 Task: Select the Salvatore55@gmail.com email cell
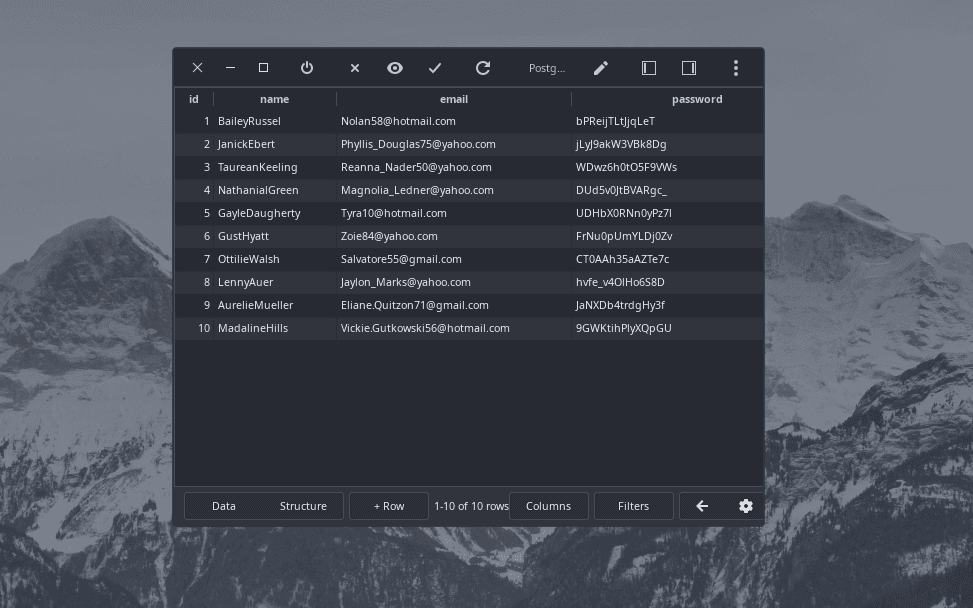[401, 259]
